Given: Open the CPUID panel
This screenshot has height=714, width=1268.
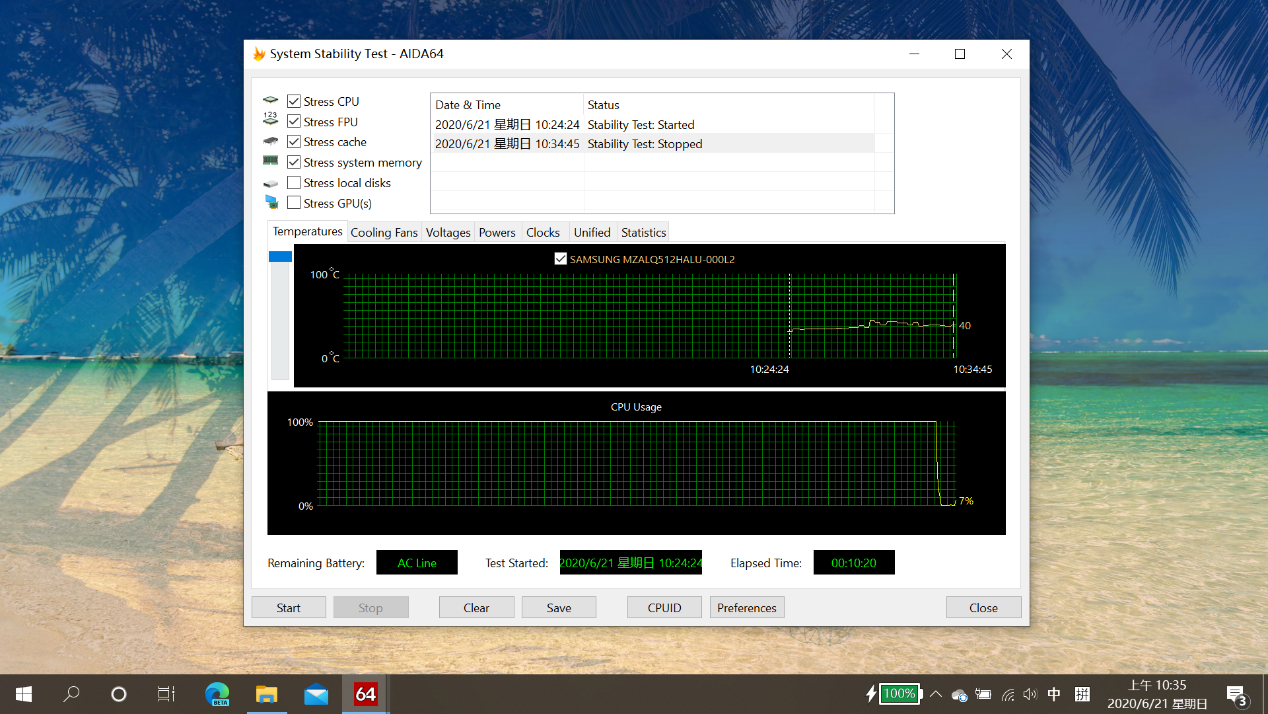Looking at the screenshot, I should point(665,607).
